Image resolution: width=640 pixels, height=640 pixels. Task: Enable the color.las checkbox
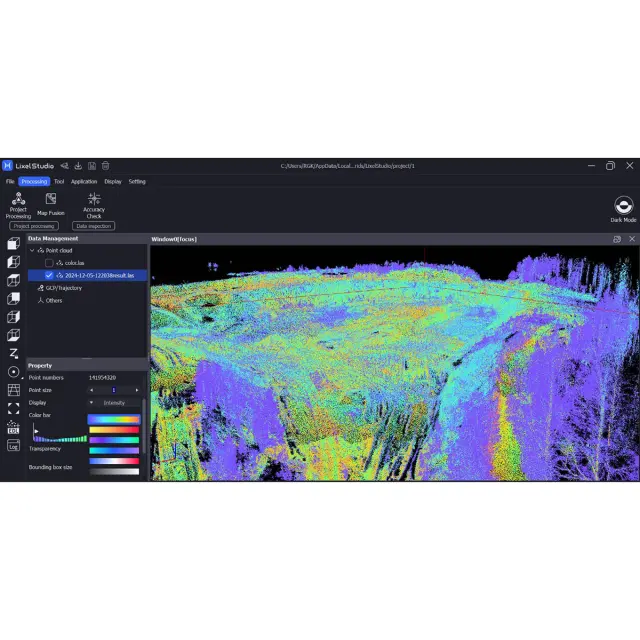click(x=49, y=263)
